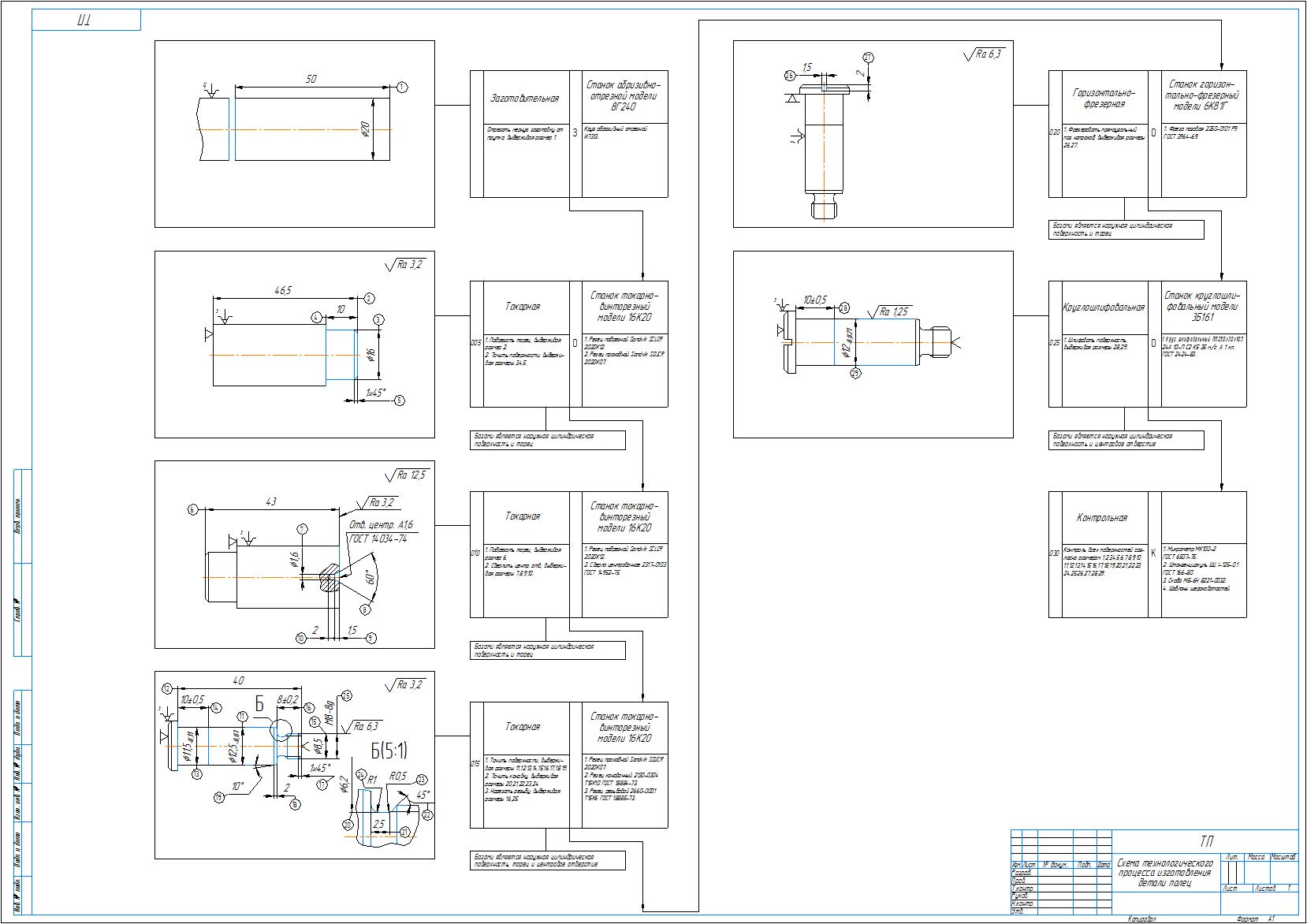
Task: Select the circled position number 1 balloon
Action: pos(402,88)
